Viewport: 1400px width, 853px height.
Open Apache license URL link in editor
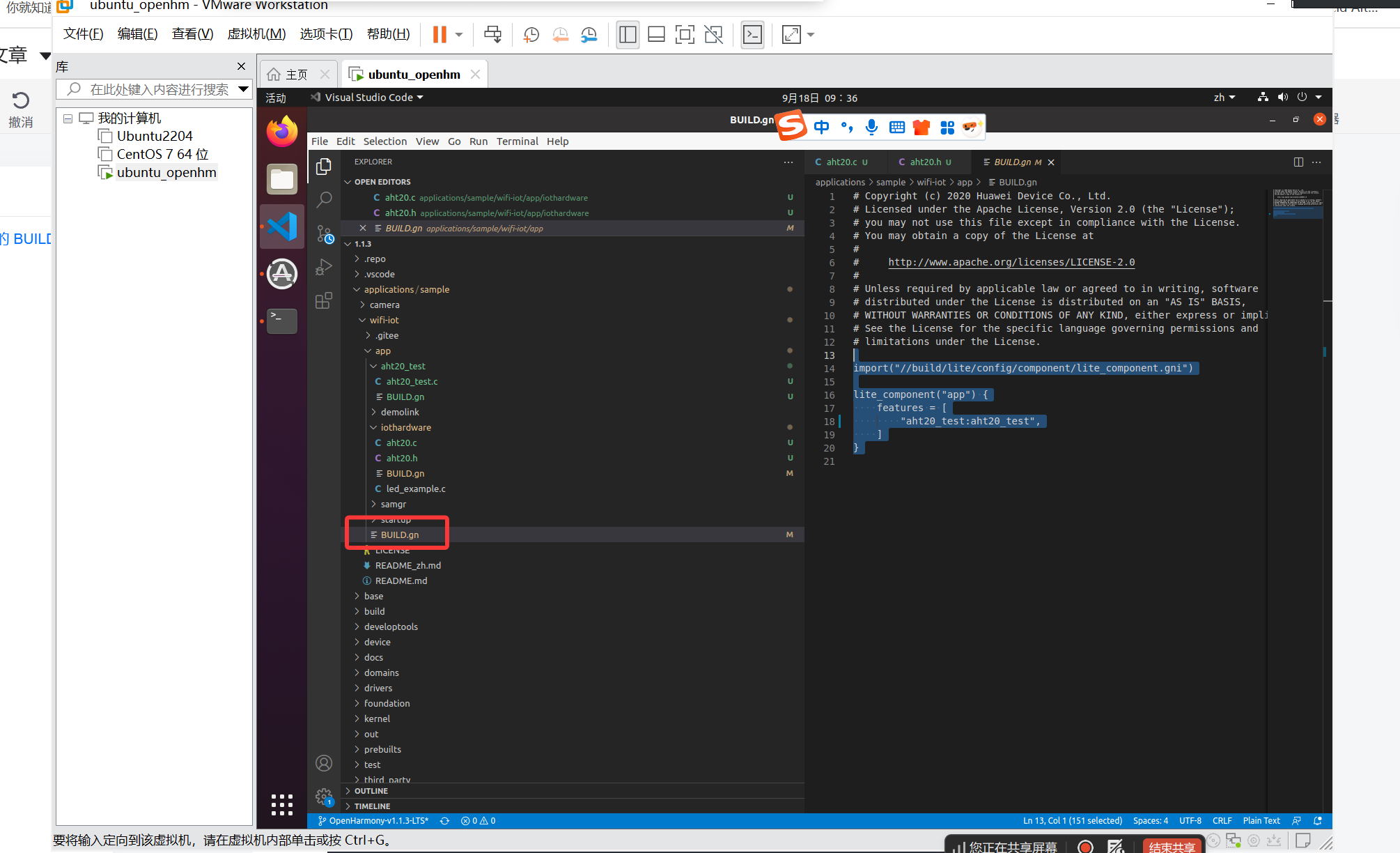tap(1011, 262)
